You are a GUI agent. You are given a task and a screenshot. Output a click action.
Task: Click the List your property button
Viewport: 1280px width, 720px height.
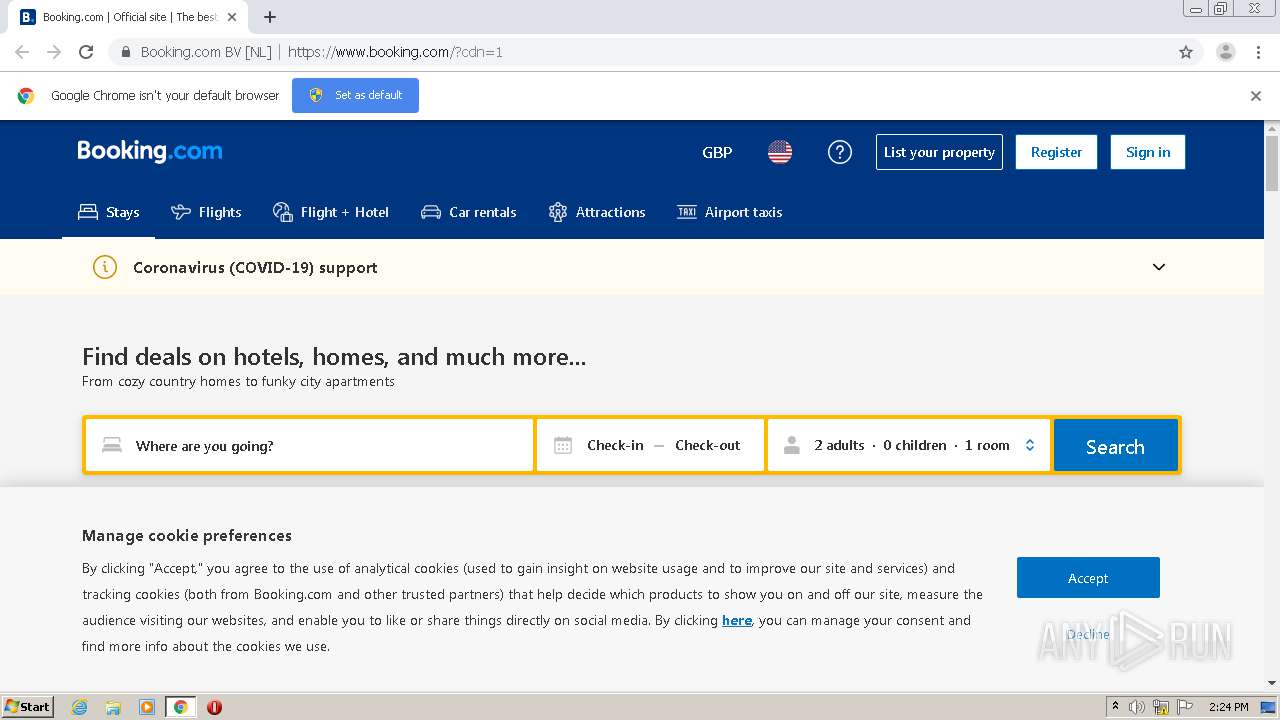939,152
